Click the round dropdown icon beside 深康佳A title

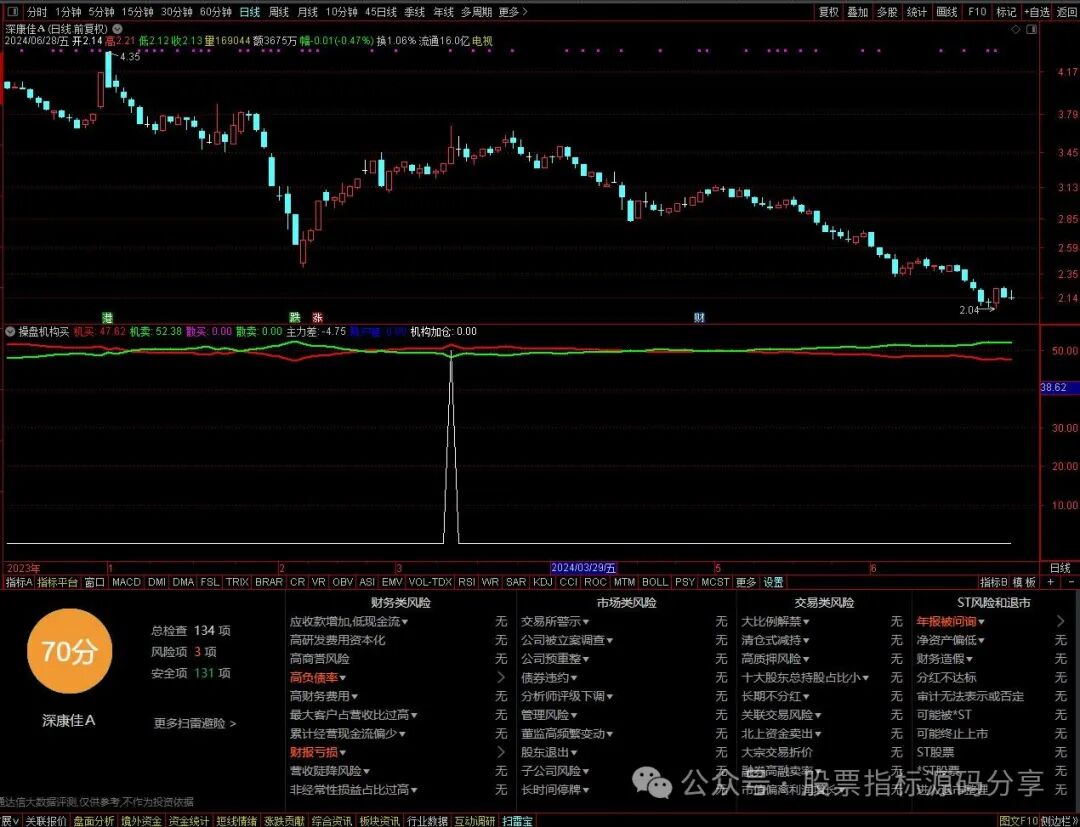point(118,29)
